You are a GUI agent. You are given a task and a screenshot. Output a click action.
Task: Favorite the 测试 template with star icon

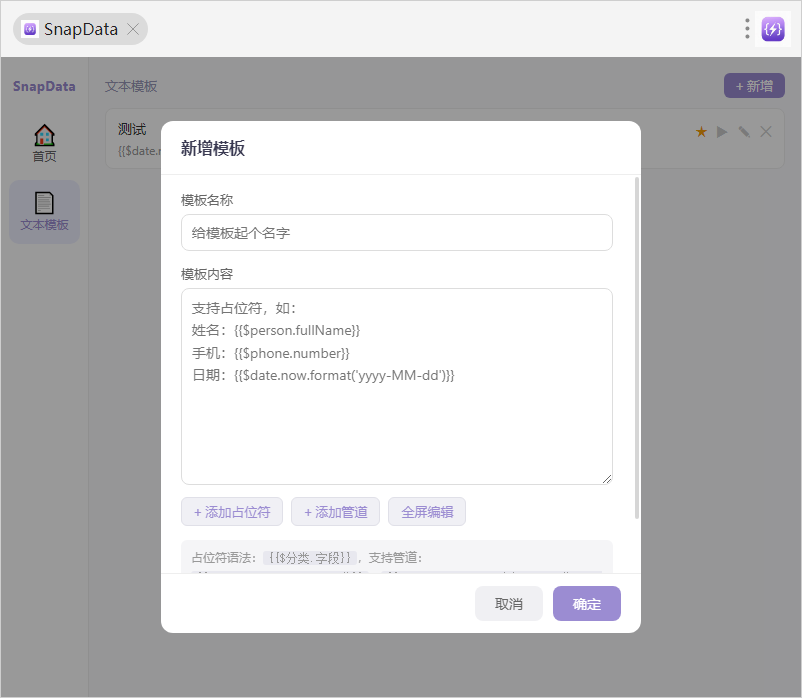click(701, 132)
